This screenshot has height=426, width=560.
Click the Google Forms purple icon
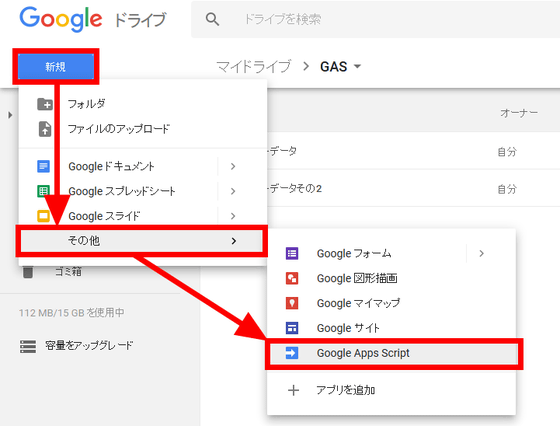click(292, 254)
